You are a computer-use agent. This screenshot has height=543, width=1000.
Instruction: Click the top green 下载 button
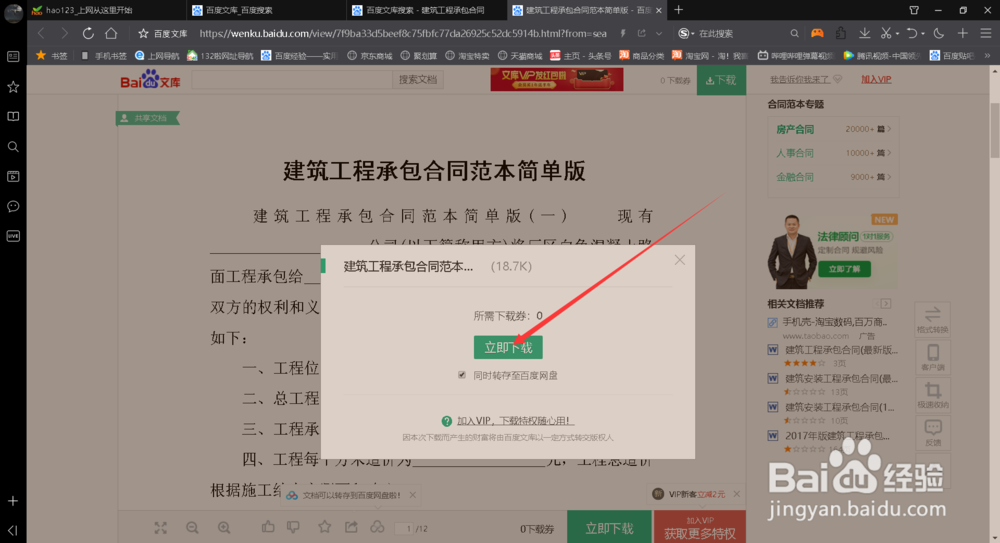tap(721, 80)
